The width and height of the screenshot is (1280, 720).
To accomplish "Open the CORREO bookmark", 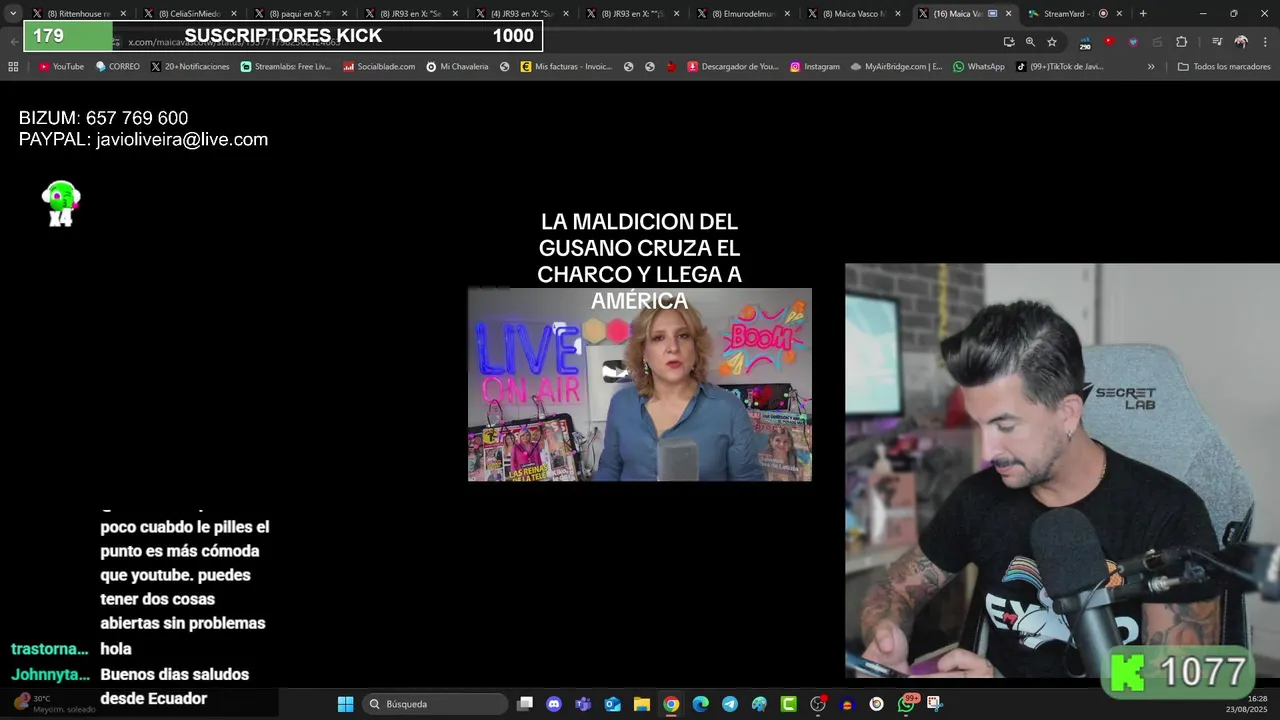I will 117,67.
